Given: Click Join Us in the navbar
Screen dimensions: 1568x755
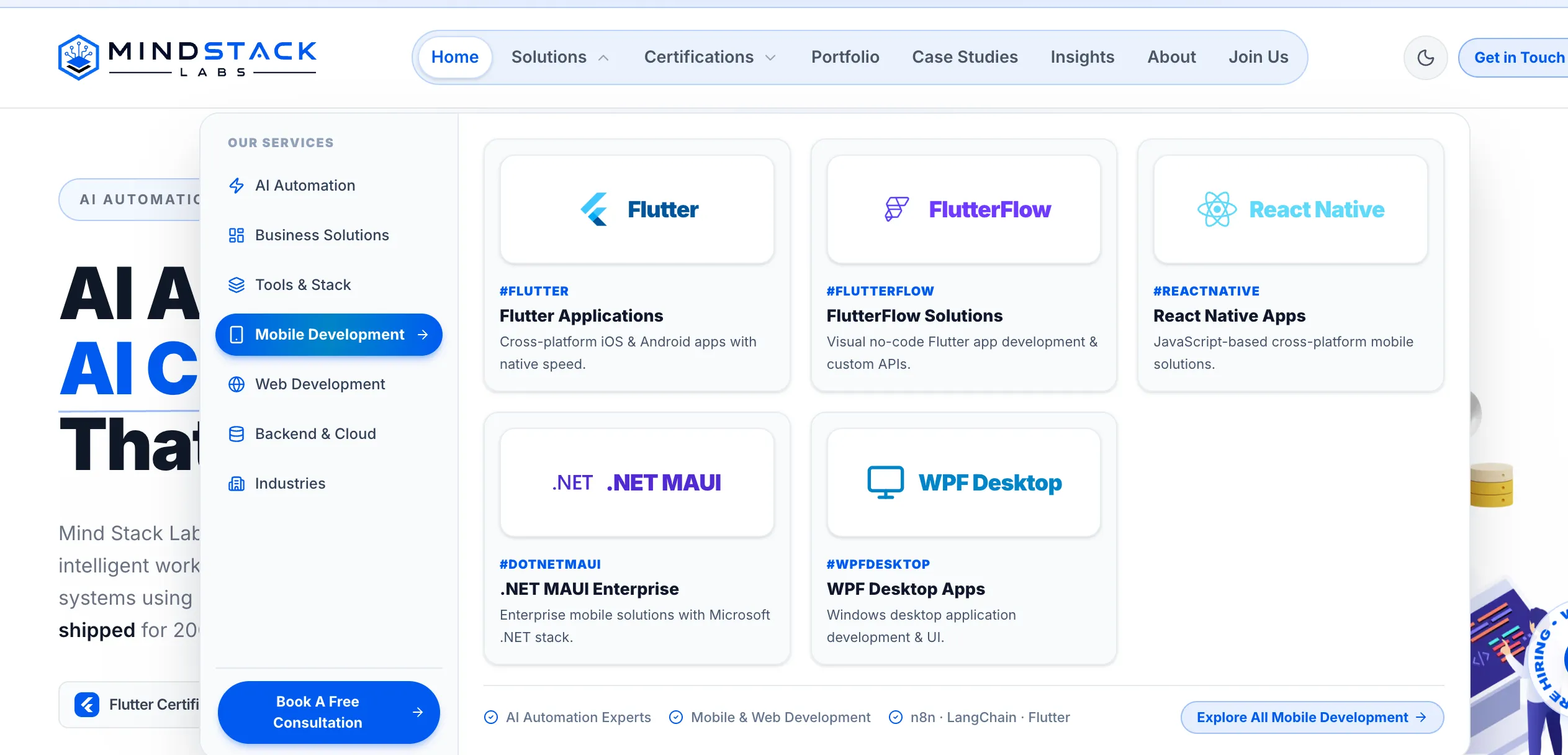Looking at the screenshot, I should [1258, 57].
